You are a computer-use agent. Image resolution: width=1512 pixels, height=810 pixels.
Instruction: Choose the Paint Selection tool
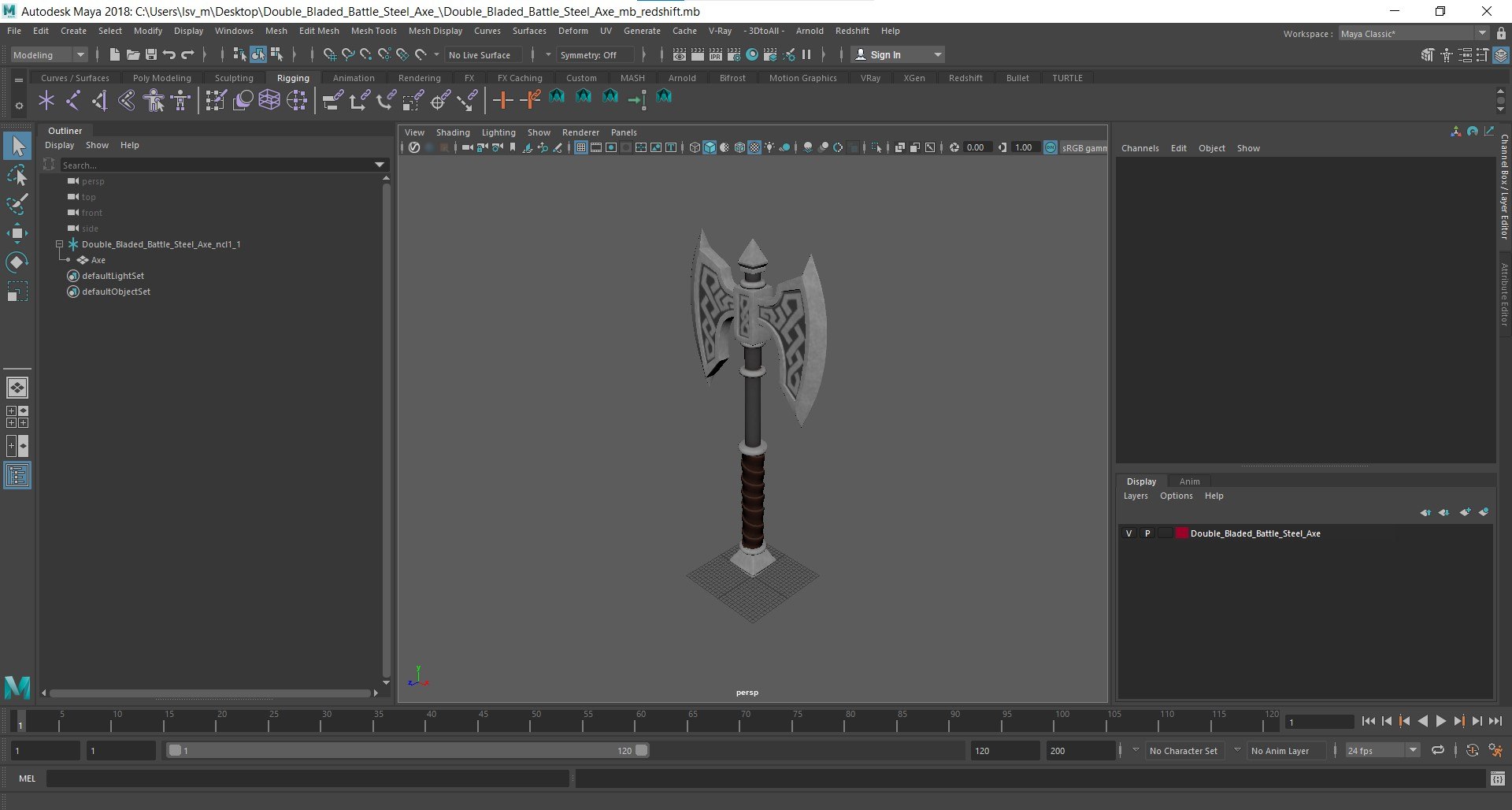[x=17, y=204]
